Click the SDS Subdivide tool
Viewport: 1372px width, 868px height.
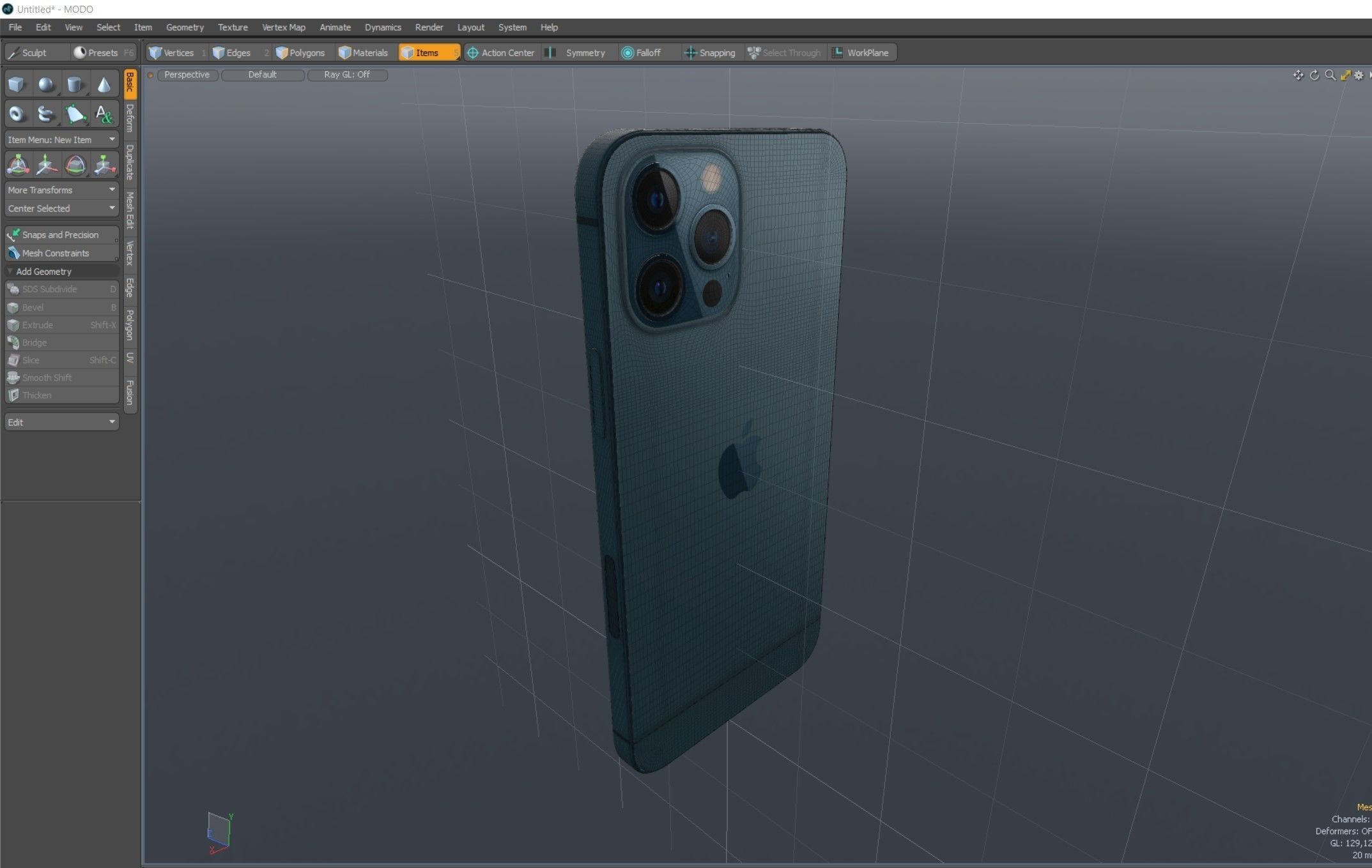[x=61, y=289]
